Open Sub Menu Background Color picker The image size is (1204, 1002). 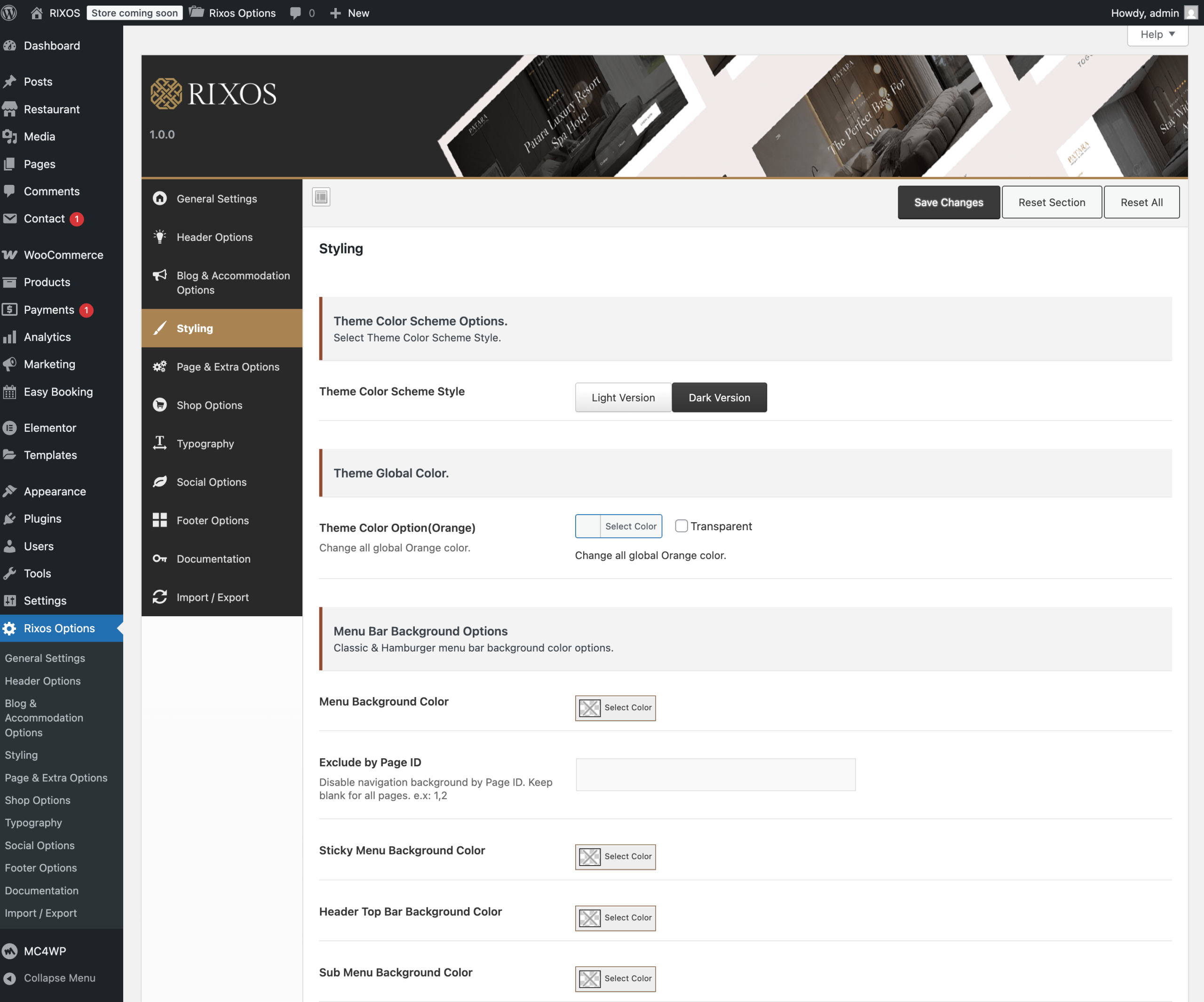coord(615,978)
